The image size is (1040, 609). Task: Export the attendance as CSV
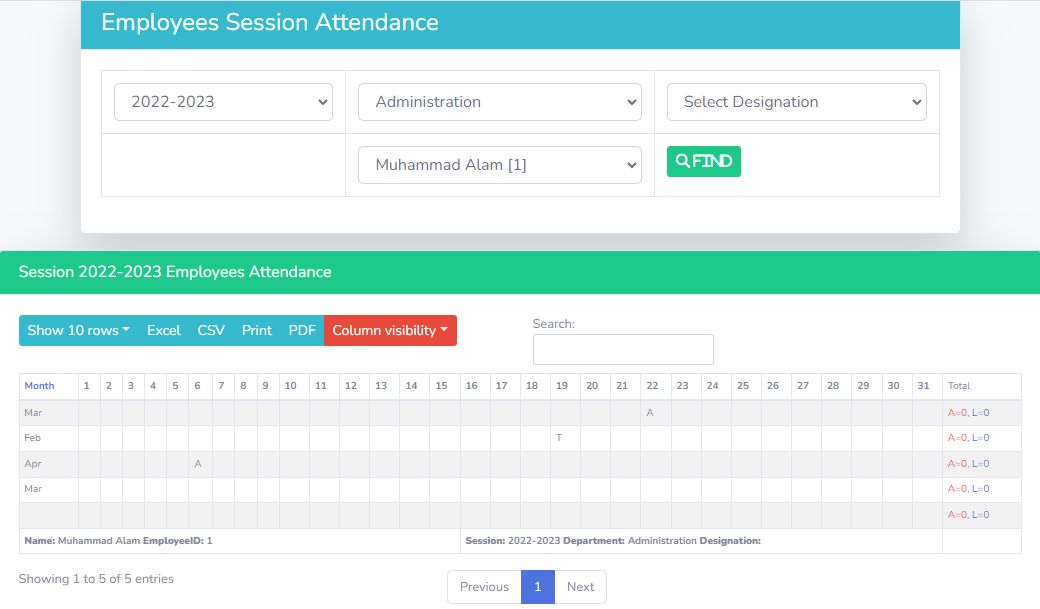point(211,331)
